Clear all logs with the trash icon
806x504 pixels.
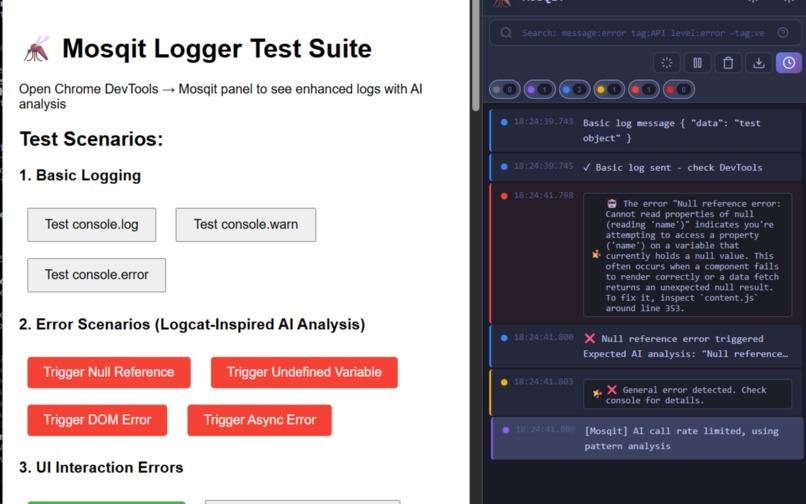click(x=728, y=63)
